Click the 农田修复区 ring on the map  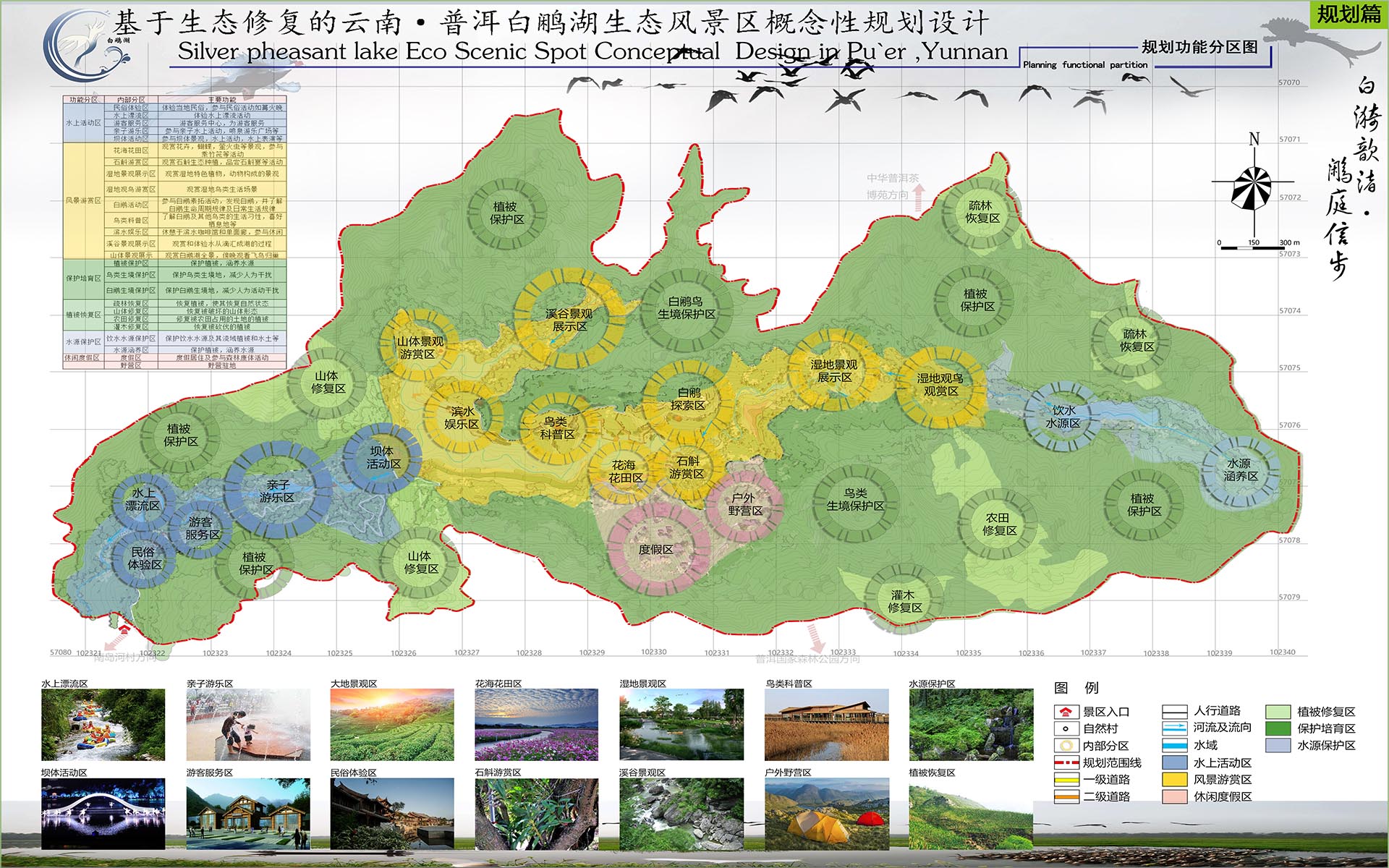tap(999, 524)
